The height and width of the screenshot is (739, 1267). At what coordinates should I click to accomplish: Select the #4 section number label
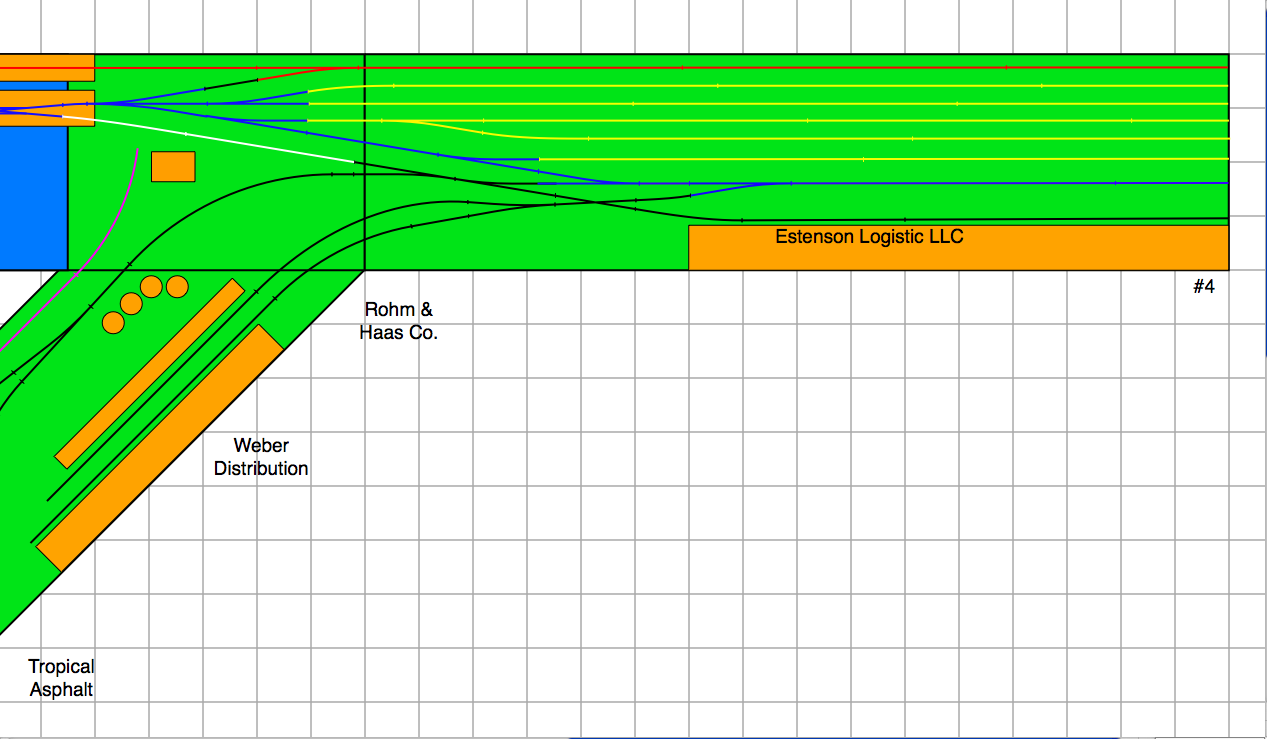(x=1204, y=287)
